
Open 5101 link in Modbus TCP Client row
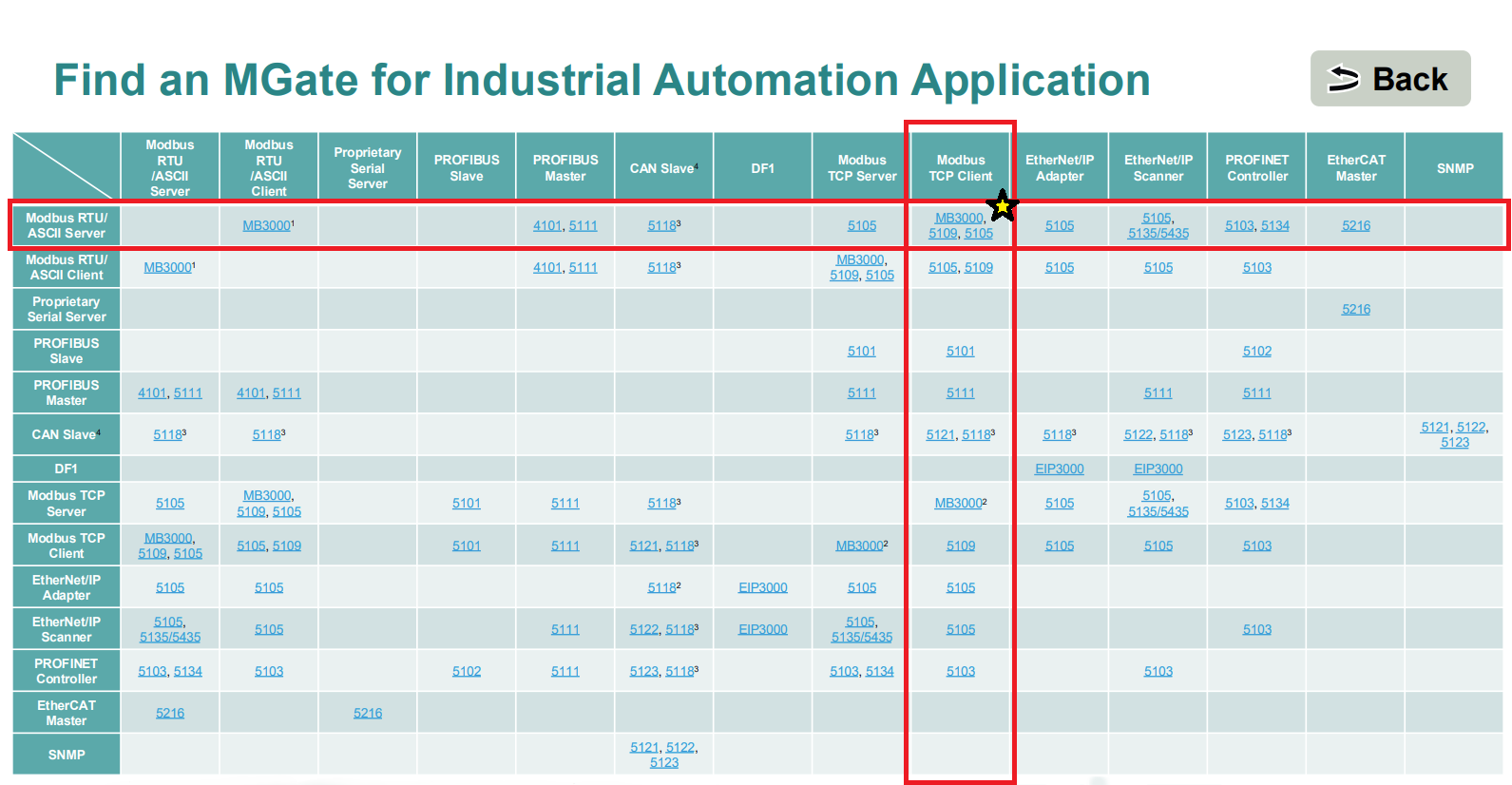click(x=467, y=546)
